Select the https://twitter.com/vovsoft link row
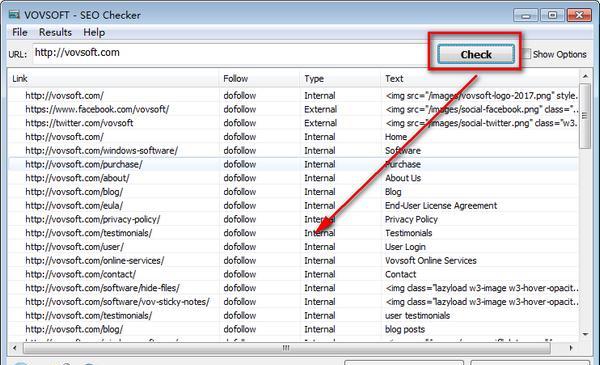Screen dimensions: 600x365 click(79, 123)
